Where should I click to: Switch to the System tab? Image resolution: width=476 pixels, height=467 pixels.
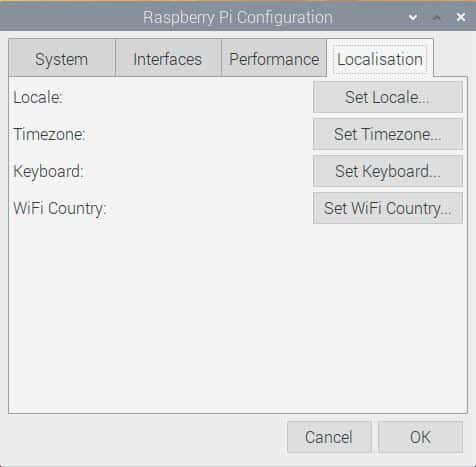pos(62,58)
